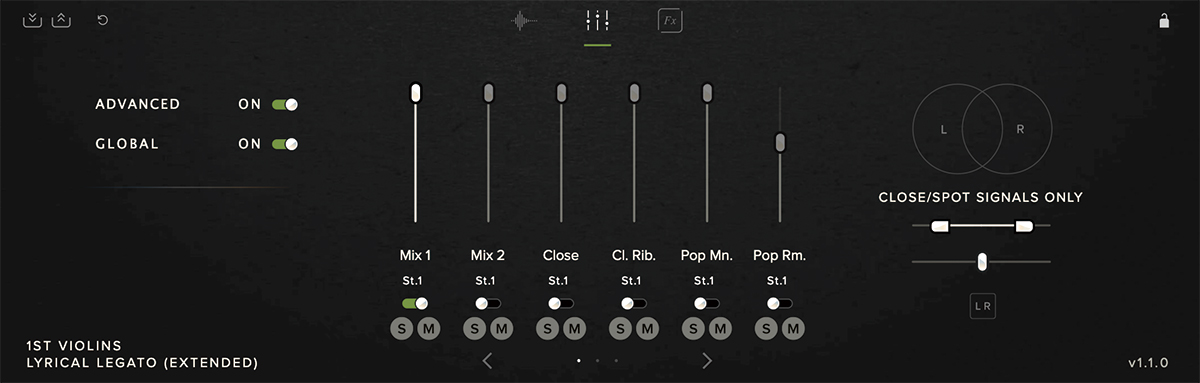Image resolution: width=1200 pixels, height=383 pixels.
Task: Disable the Mix 1 mic toggle
Action: point(415,303)
